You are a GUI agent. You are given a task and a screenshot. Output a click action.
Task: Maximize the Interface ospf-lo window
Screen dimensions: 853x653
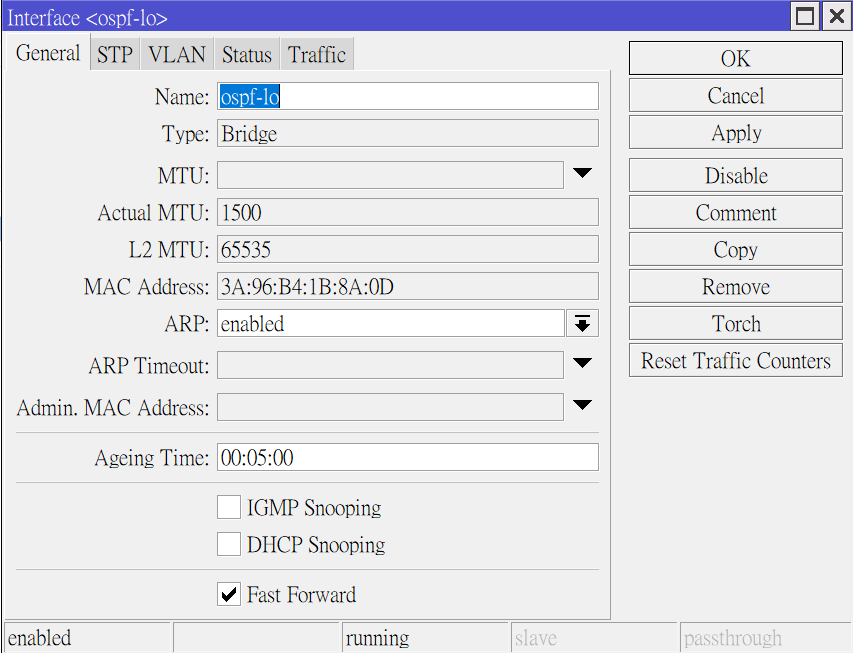[806, 17]
